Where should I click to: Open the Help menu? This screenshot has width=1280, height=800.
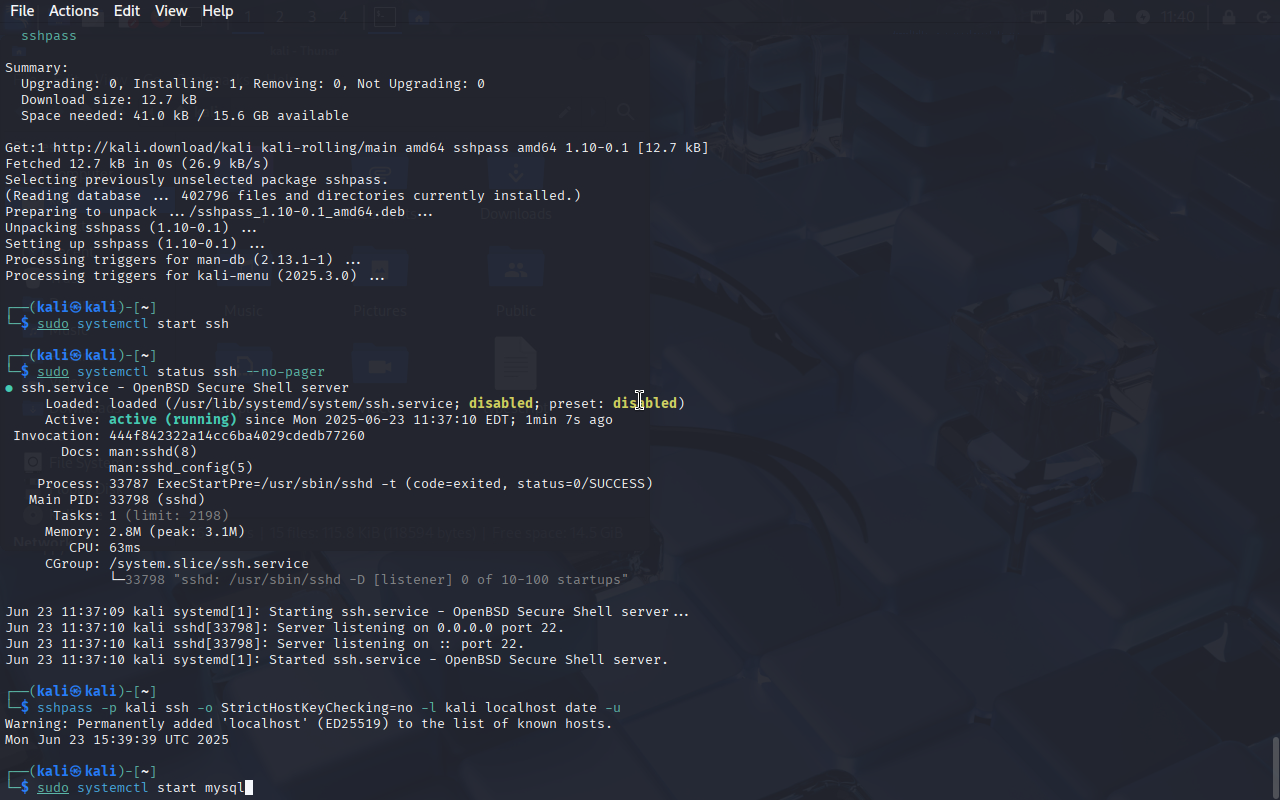[x=218, y=11]
